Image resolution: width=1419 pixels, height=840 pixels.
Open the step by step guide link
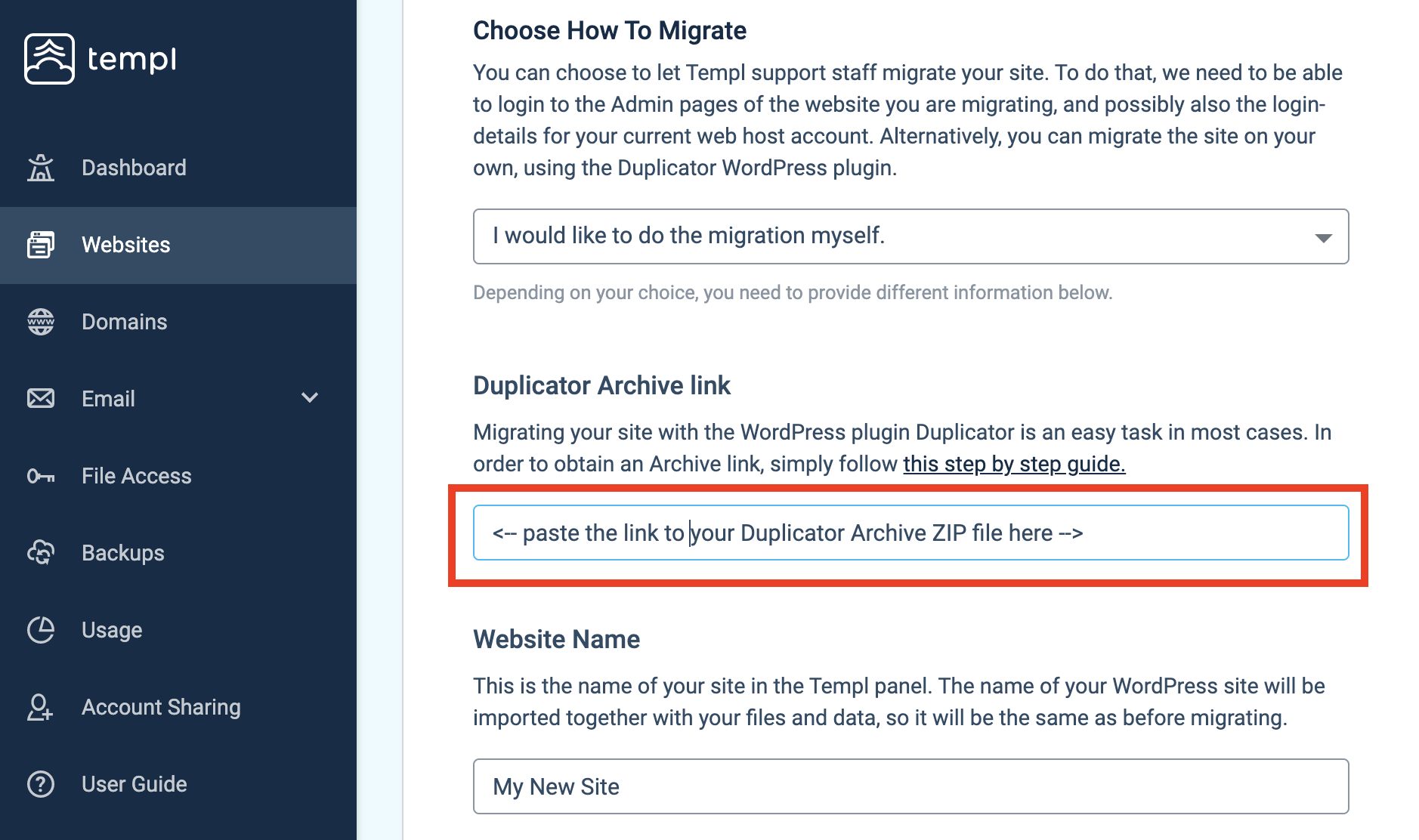point(1014,464)
